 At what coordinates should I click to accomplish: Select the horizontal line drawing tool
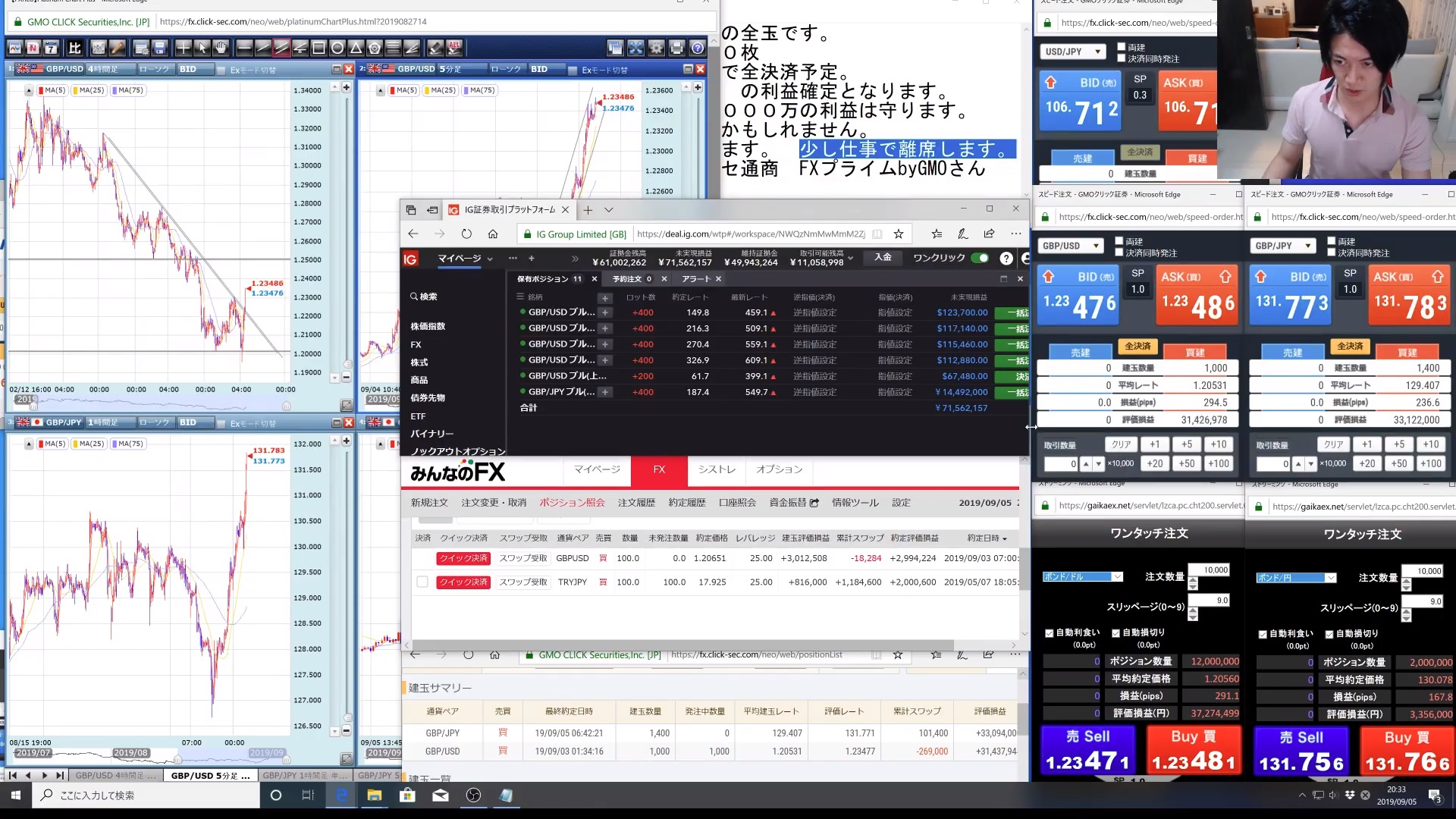pyautogui.click(x=244, y=49)
